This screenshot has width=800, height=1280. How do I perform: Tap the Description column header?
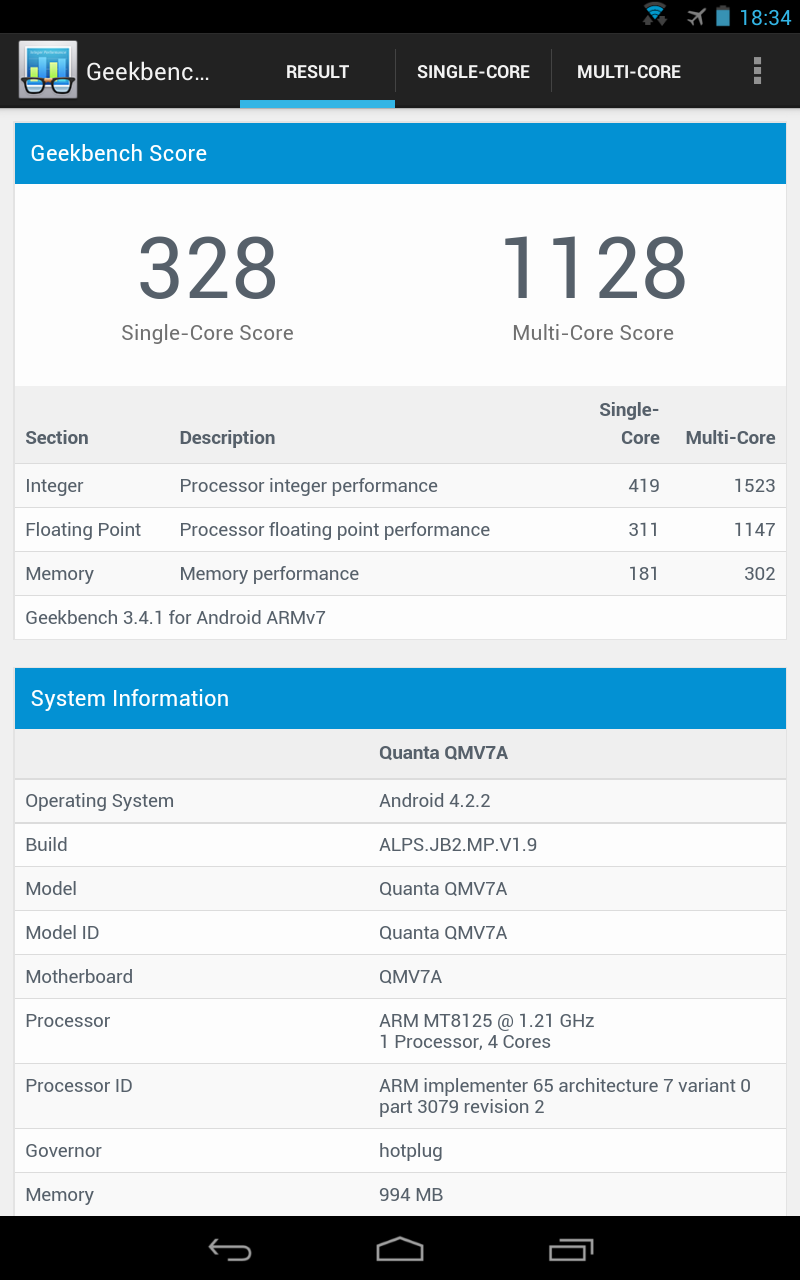[227, 438]
